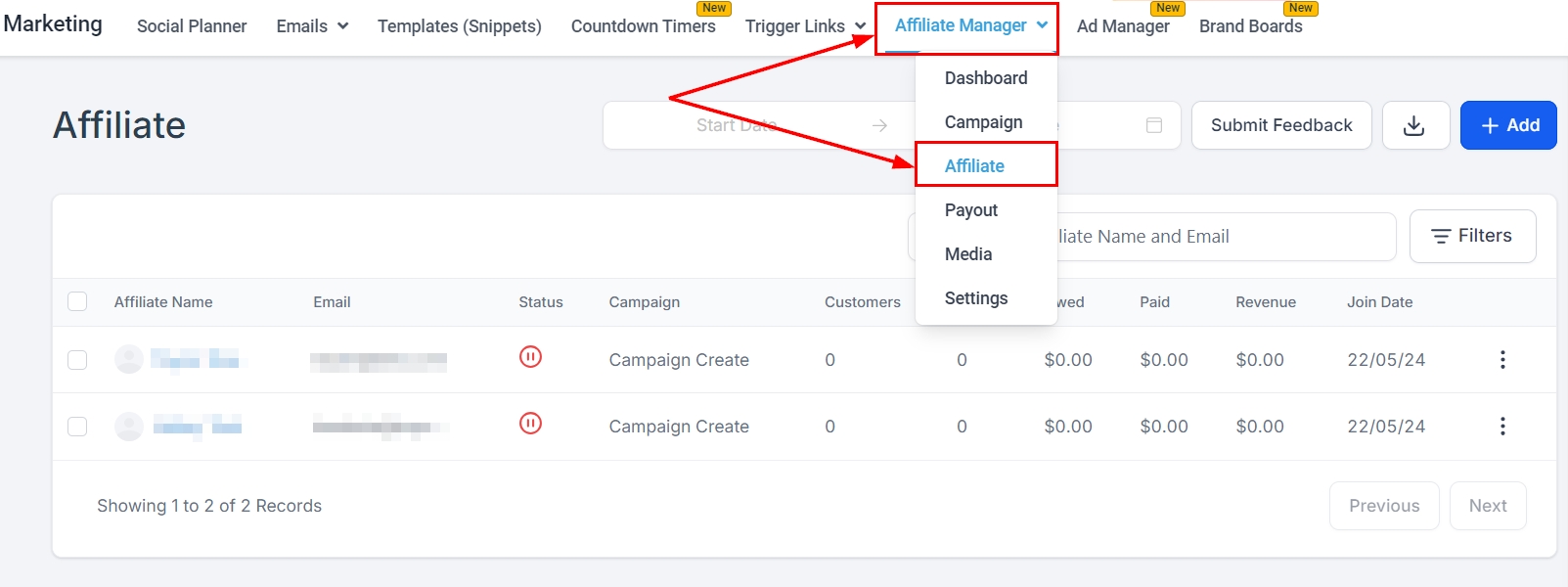
Task: Click the second affiliate's avatar icon
Action: 129,427
